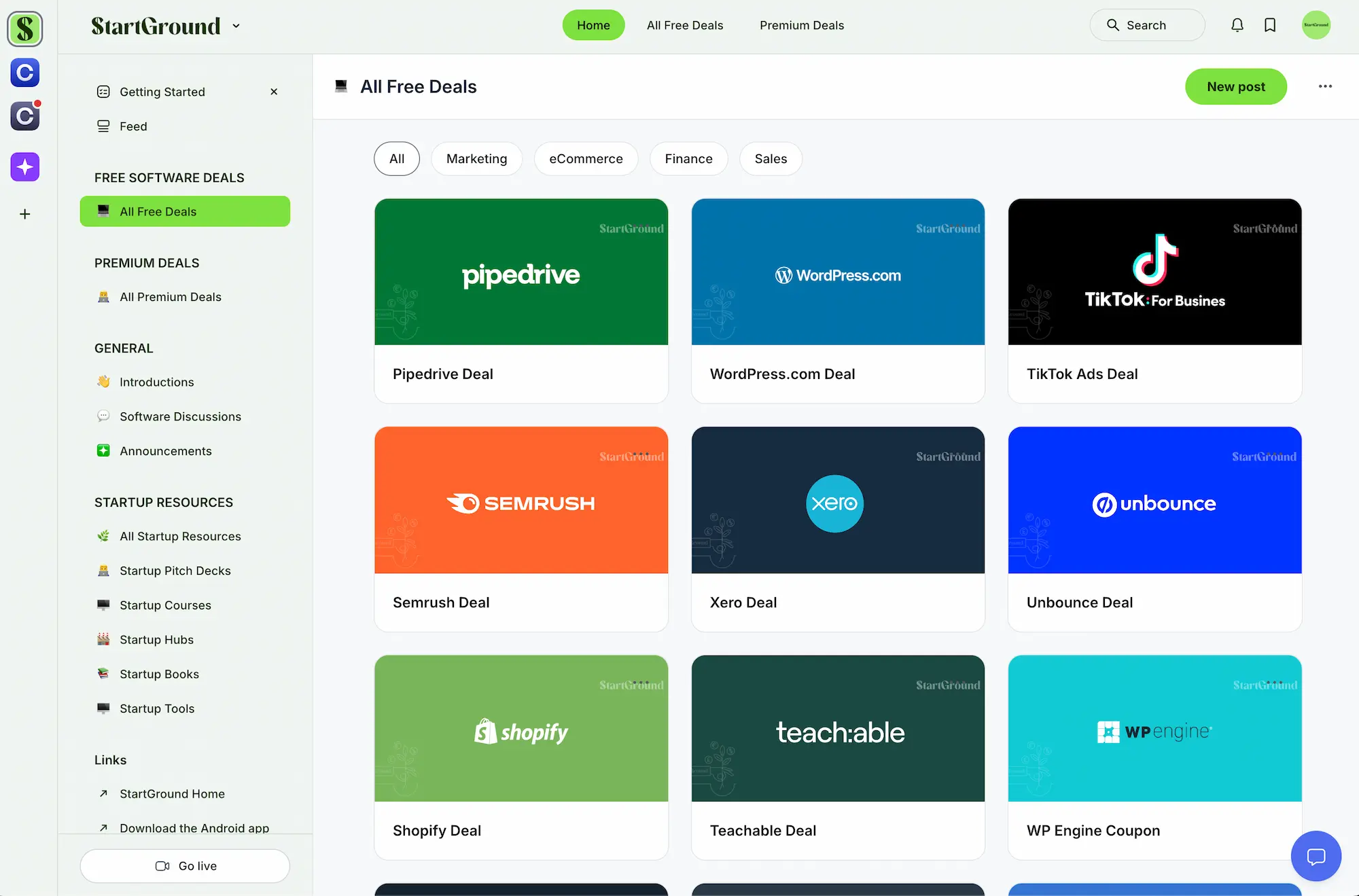The height and width of the screenshot is (896, 1359).
Task: Follow Download the Android app link
Action: 185,828
